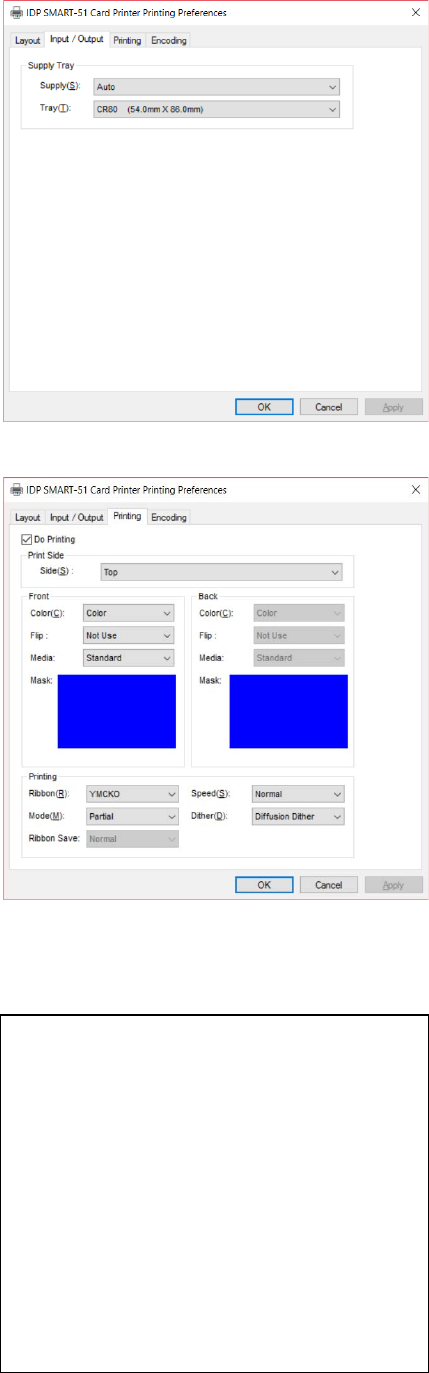Open Speed dropdown set to Normal
The image size is (429, 1373).
coord(298,794)
